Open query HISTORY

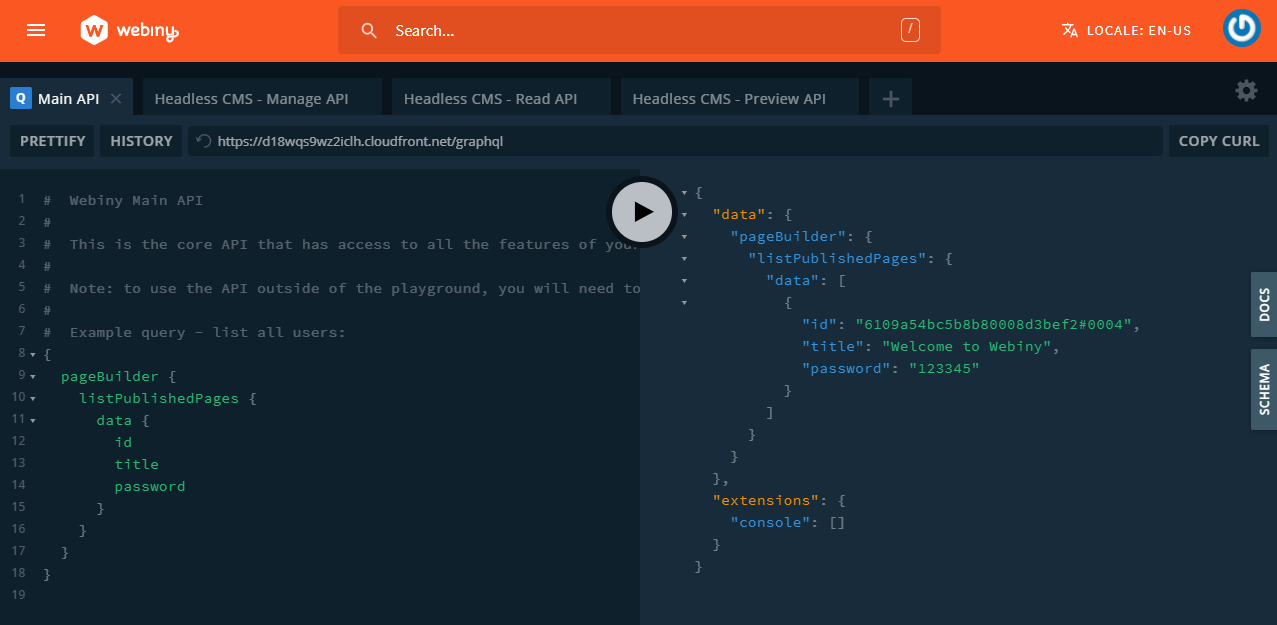click(141, 141)
